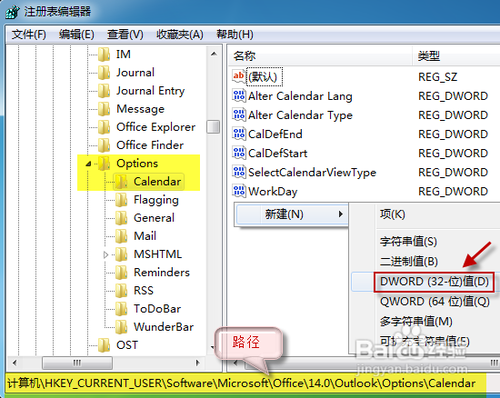The height and width of the screenshot is (398, 500).
Task: Click the WunderBar folder icon
Action: 121,327
